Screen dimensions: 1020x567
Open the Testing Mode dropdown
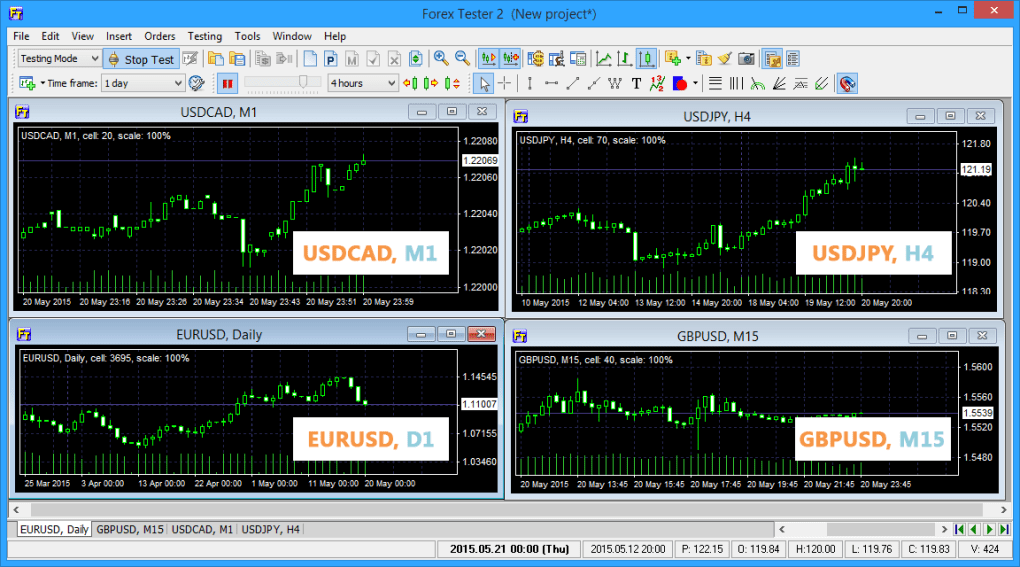tap(60, 59)
